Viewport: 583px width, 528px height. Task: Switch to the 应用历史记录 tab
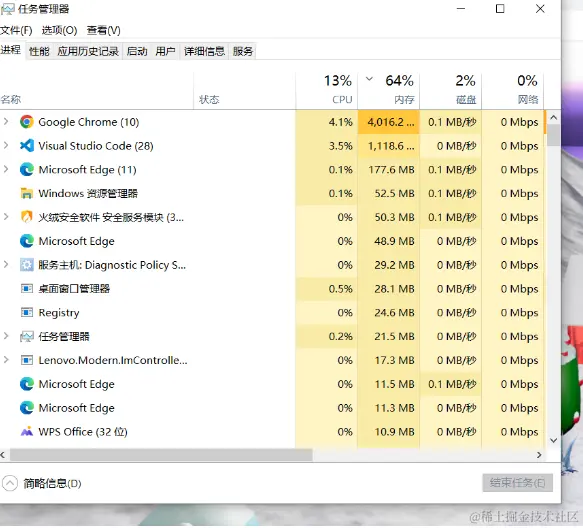[x=88, y=51]
